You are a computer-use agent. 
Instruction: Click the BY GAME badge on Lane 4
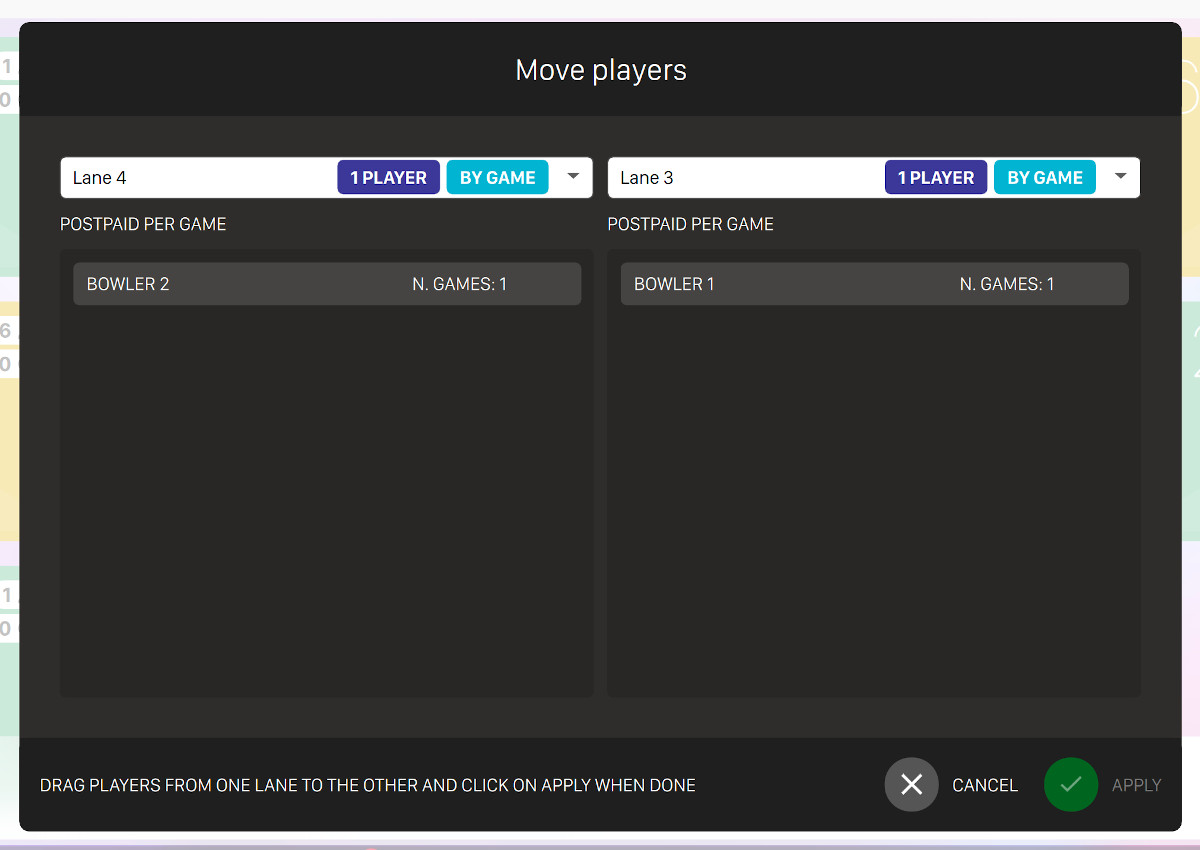497,178
